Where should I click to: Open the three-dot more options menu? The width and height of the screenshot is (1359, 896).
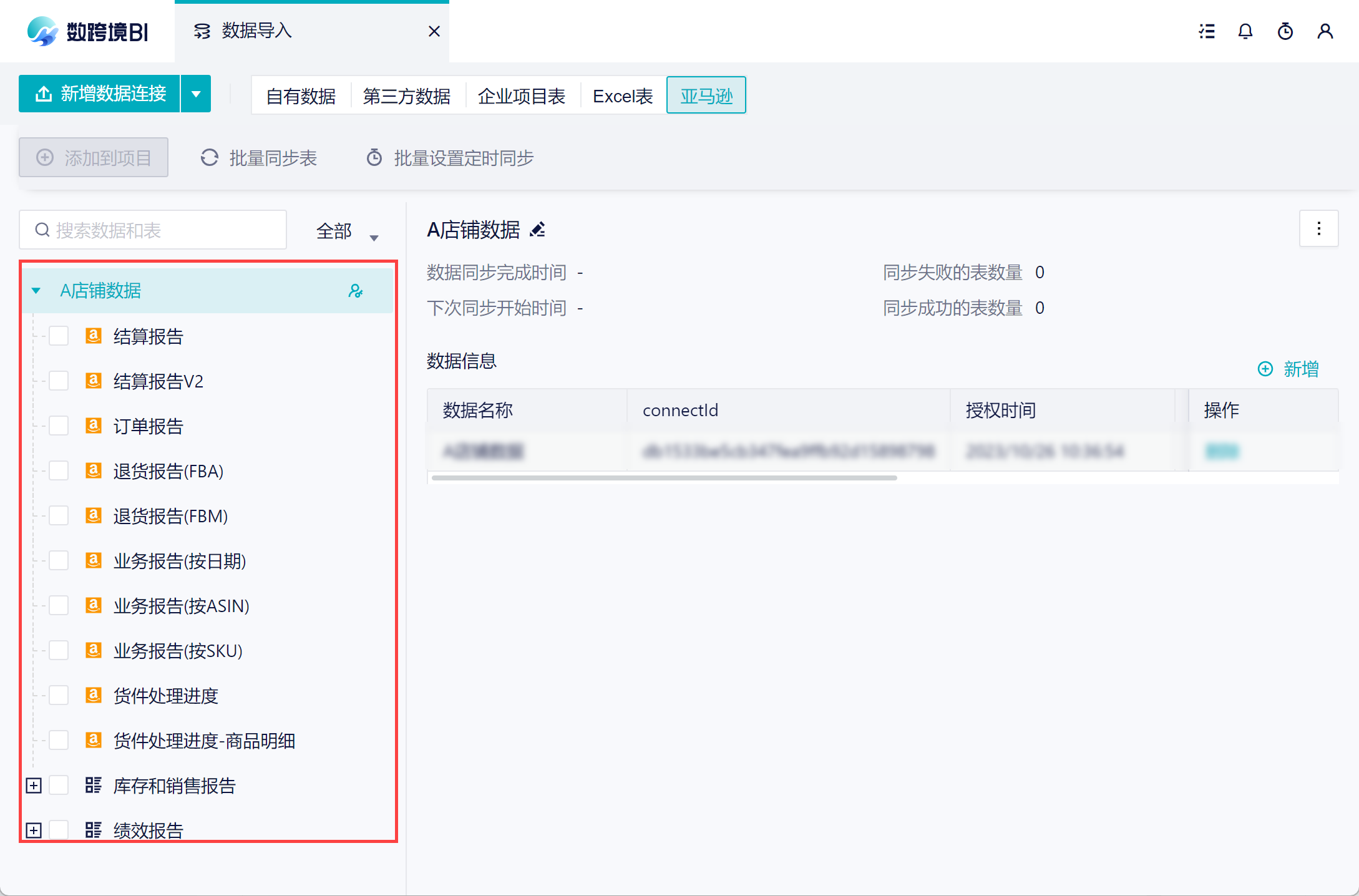click(1318, 229)
